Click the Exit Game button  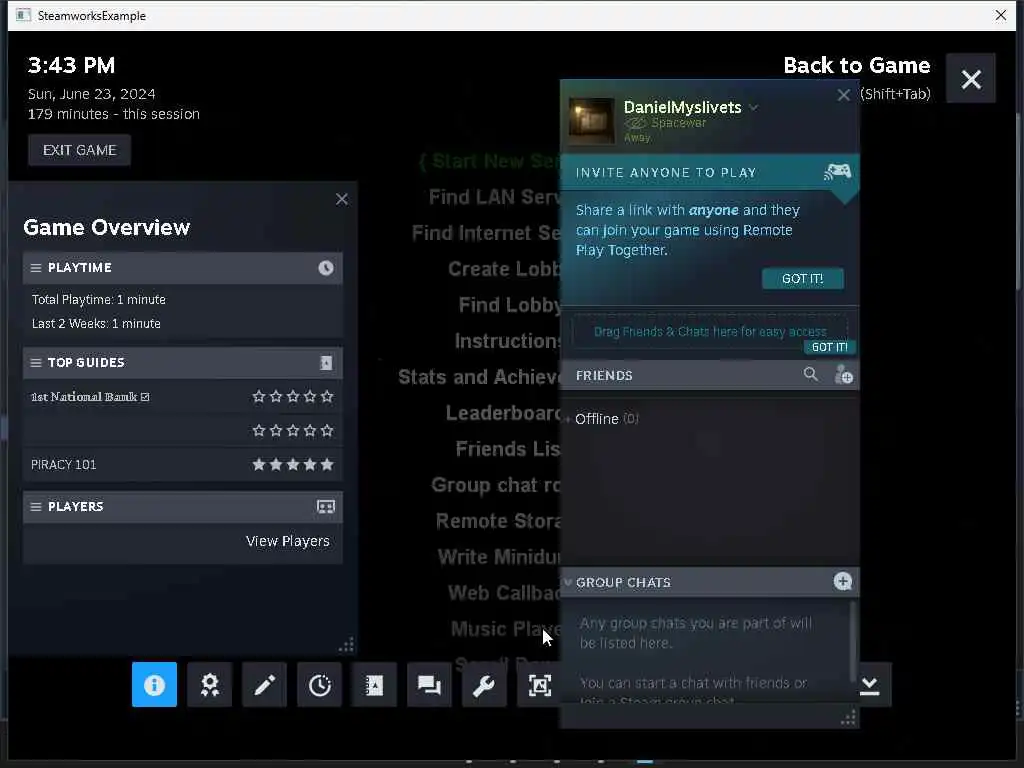(80, 150)
